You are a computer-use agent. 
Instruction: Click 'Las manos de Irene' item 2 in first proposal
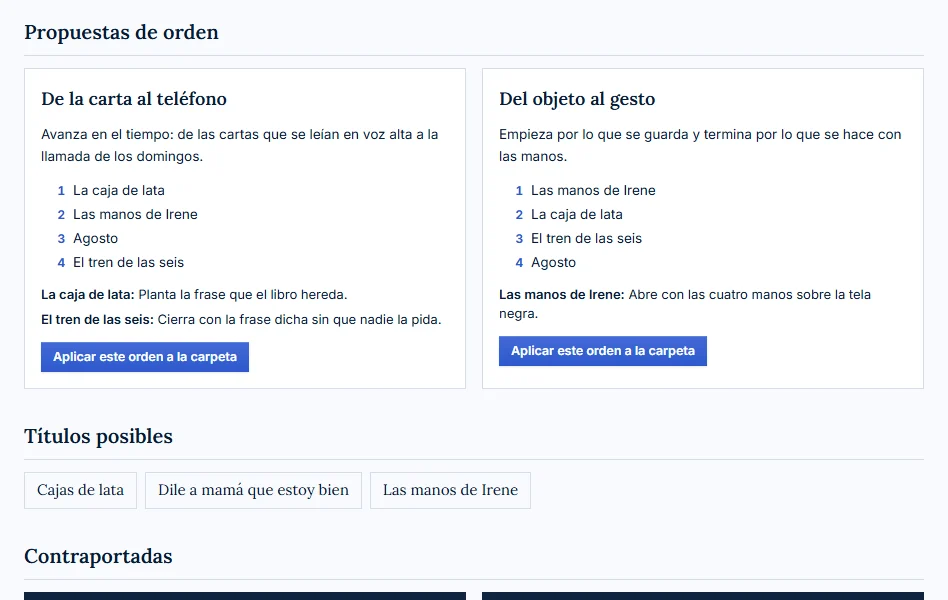[135, 215]
